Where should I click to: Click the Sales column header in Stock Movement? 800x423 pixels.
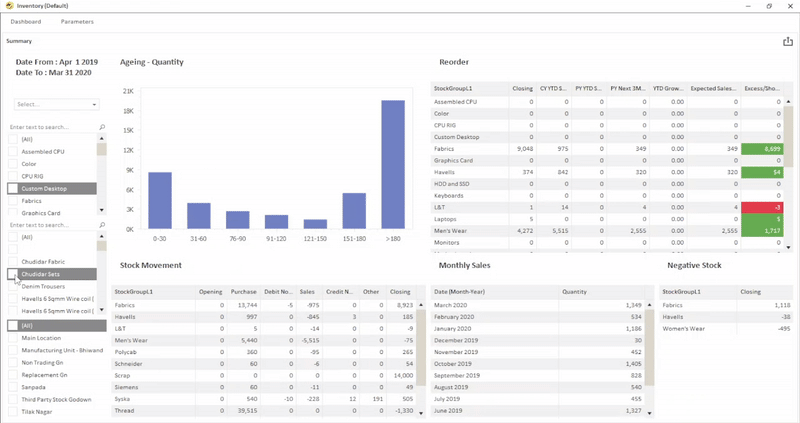[307, 292]
